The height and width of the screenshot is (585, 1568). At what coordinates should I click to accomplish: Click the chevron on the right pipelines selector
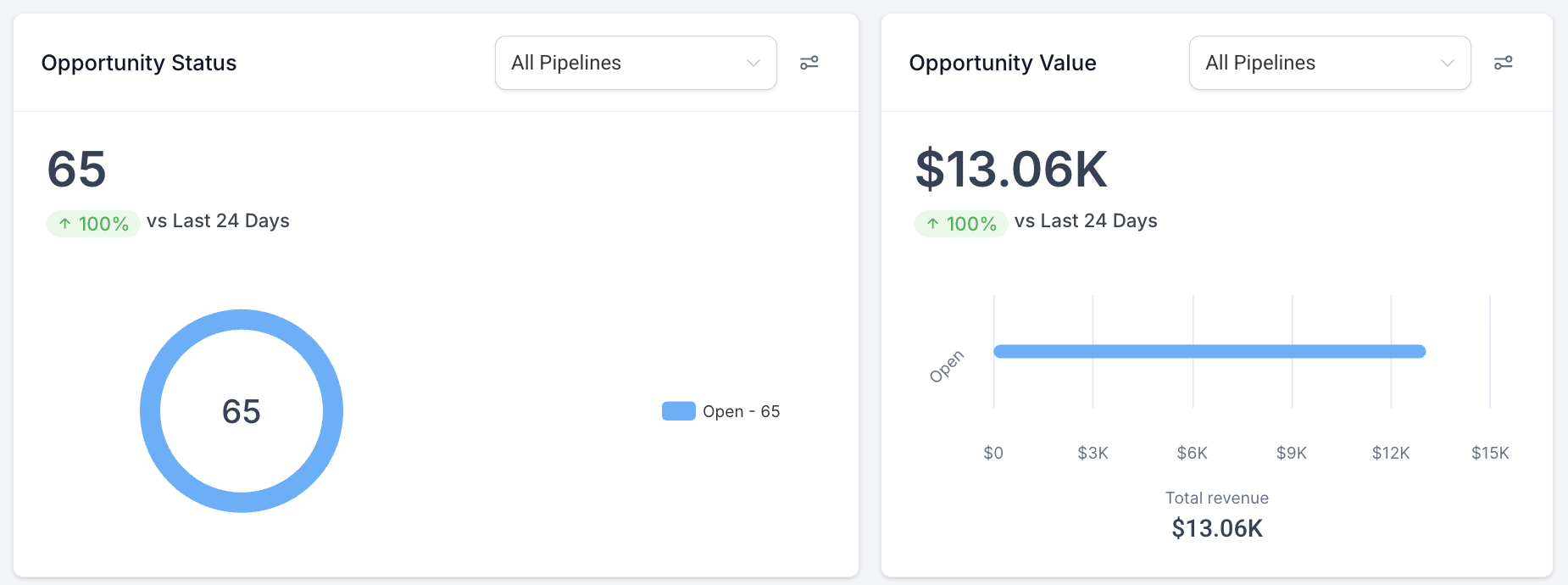(x=1447, y=63)
